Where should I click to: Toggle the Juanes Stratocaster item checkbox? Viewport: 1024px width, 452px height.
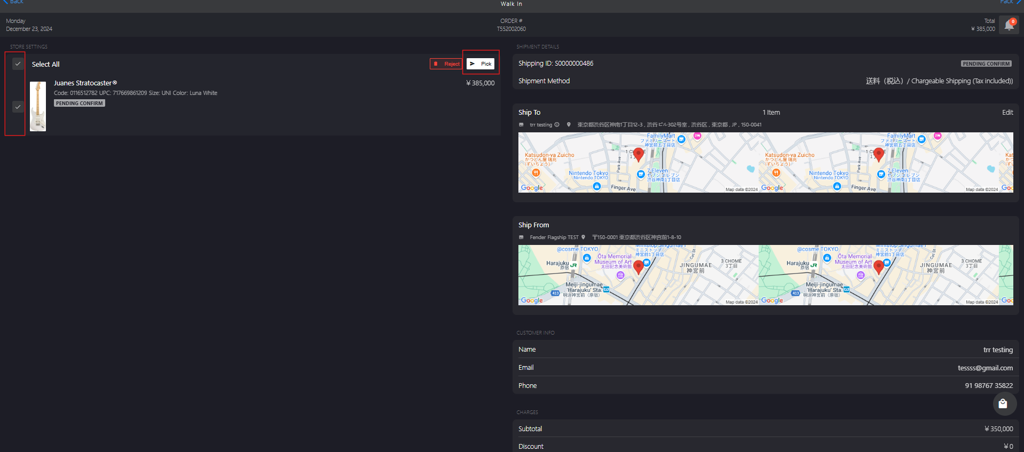(x=18, y=106)
